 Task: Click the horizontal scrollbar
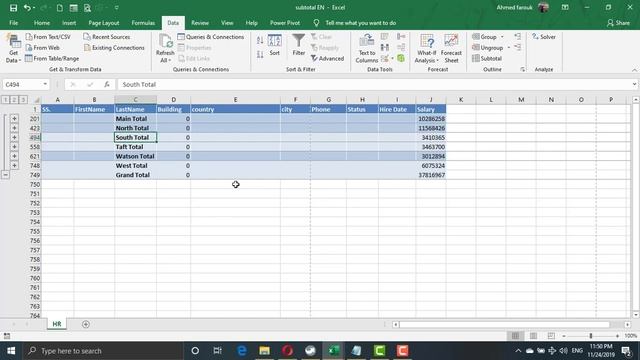point(504,324)
